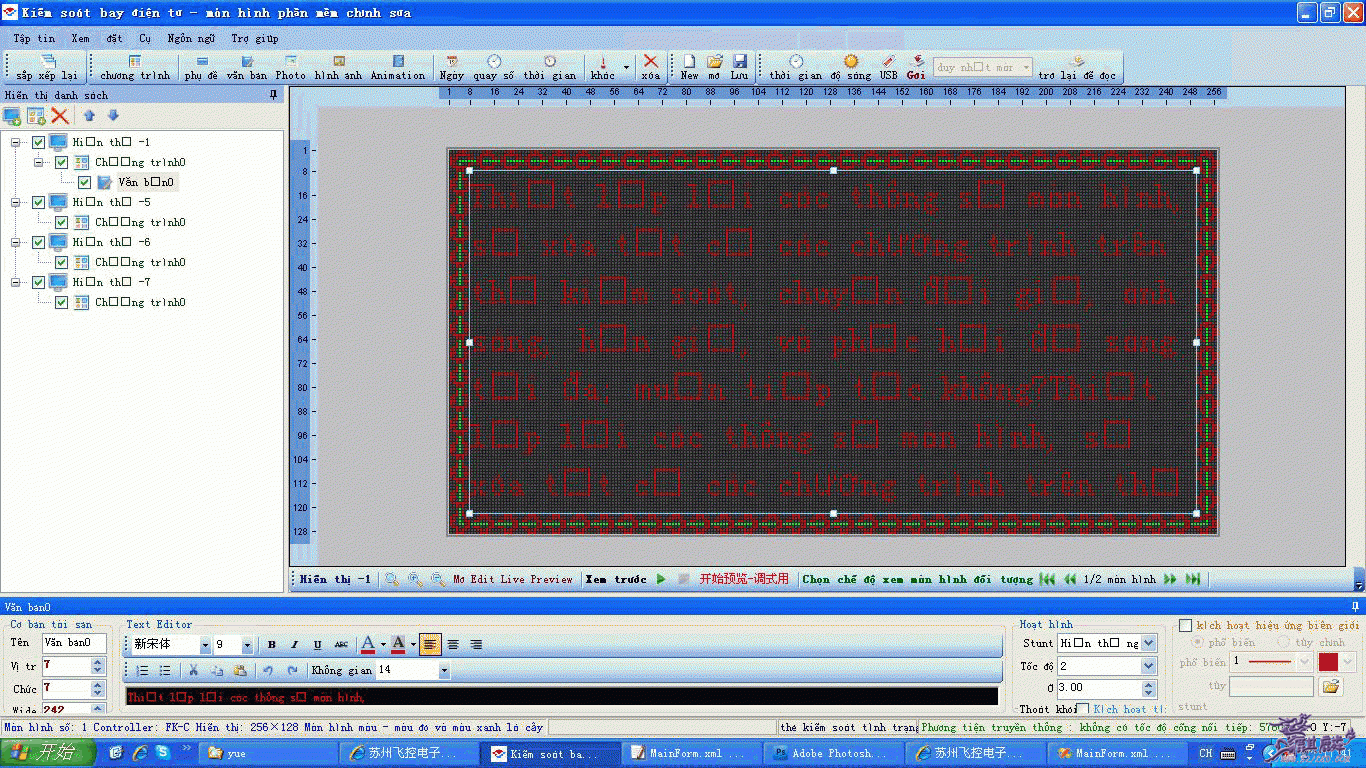Open the Stunt effect dropdown
This screenshot has width=1366, height=768.
pos(1148,644)
